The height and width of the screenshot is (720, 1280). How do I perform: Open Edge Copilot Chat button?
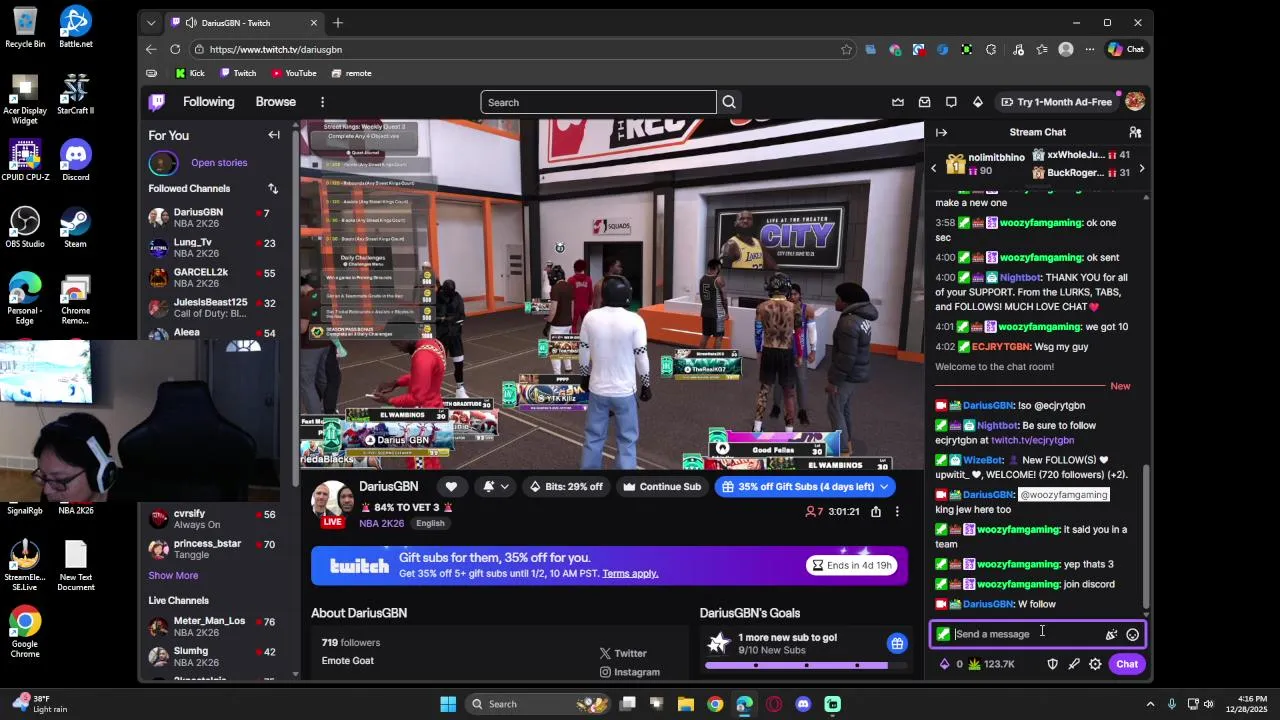[1126, 49]
